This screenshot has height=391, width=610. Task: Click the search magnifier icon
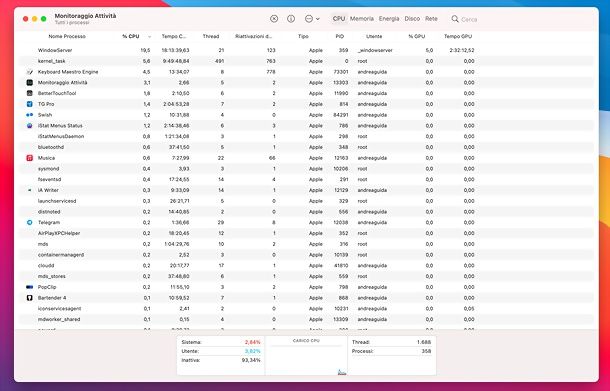(455, 19)
